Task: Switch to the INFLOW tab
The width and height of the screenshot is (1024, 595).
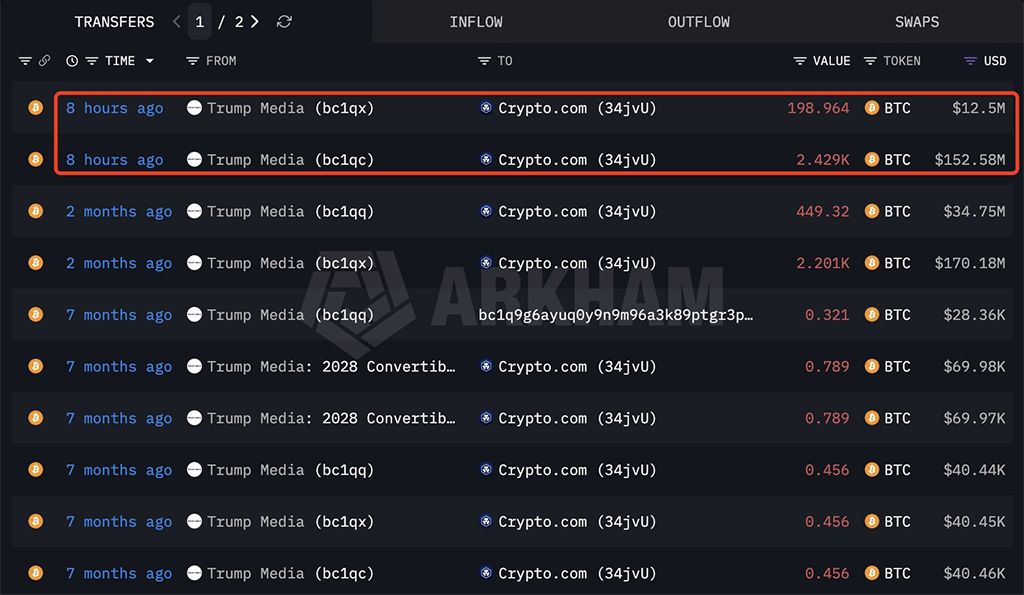Action: [476, 22]
